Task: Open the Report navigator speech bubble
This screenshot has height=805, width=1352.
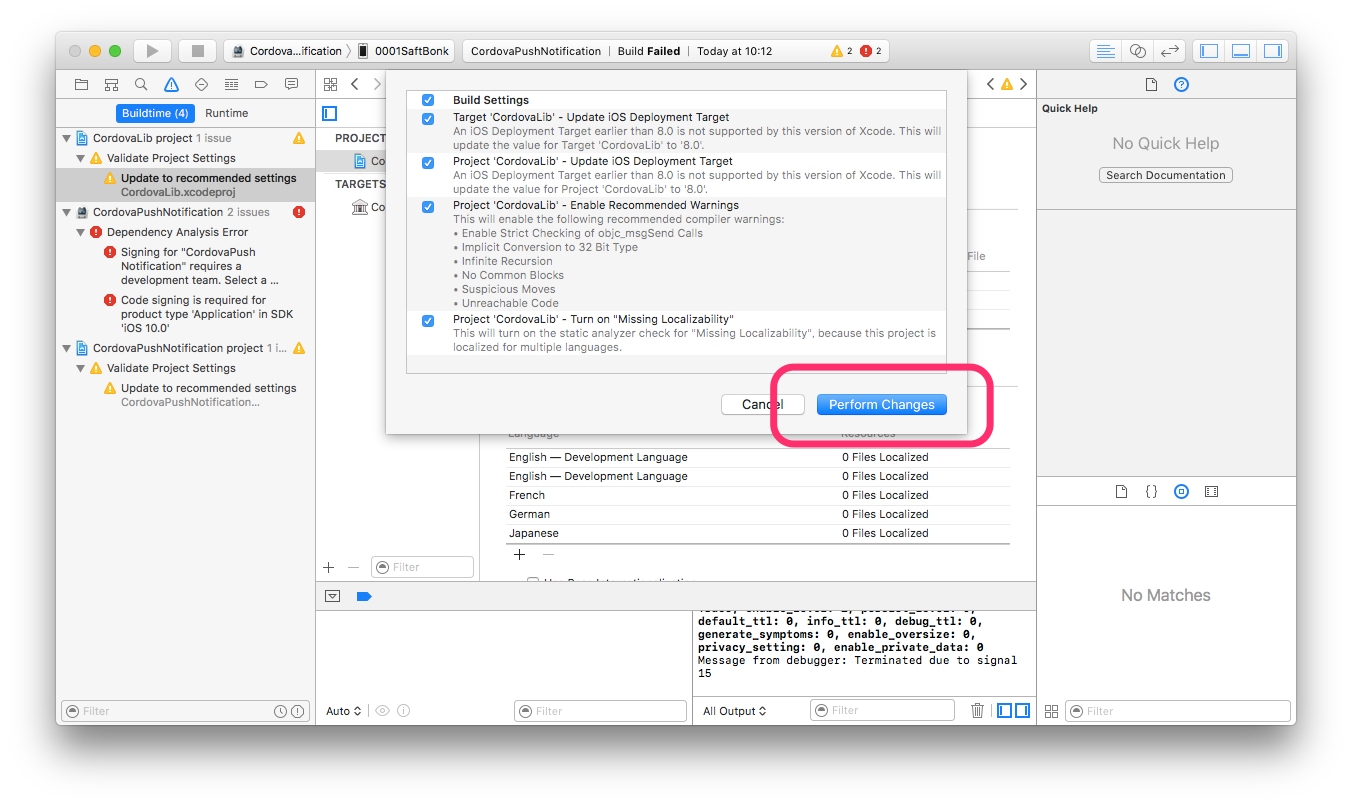Action: tap(291, 84)
